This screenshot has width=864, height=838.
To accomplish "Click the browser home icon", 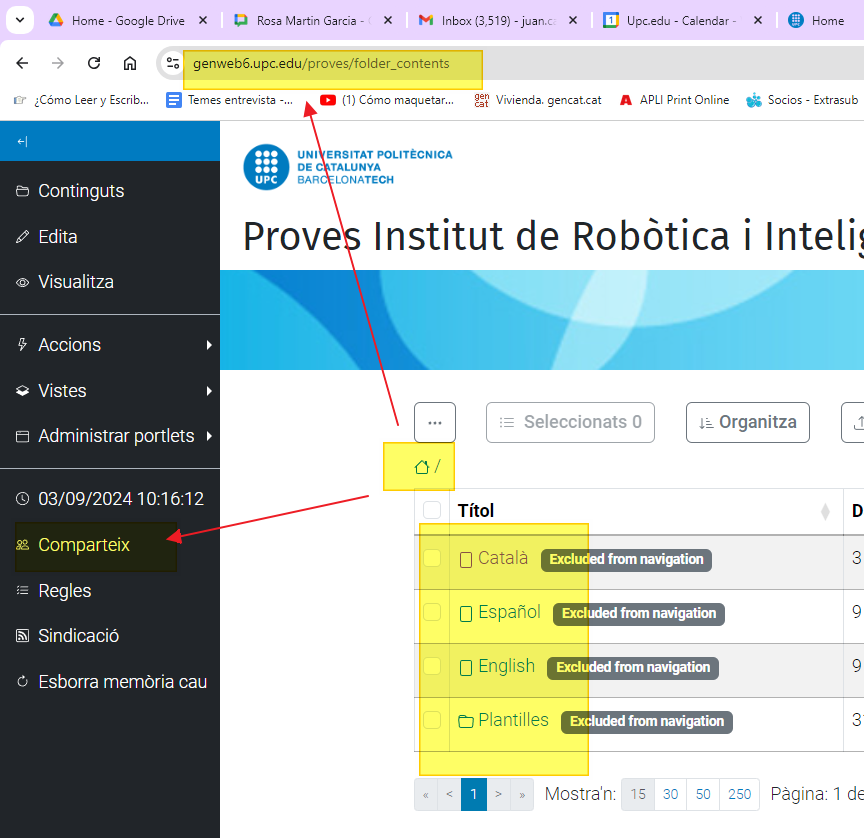I will (130, 63).
